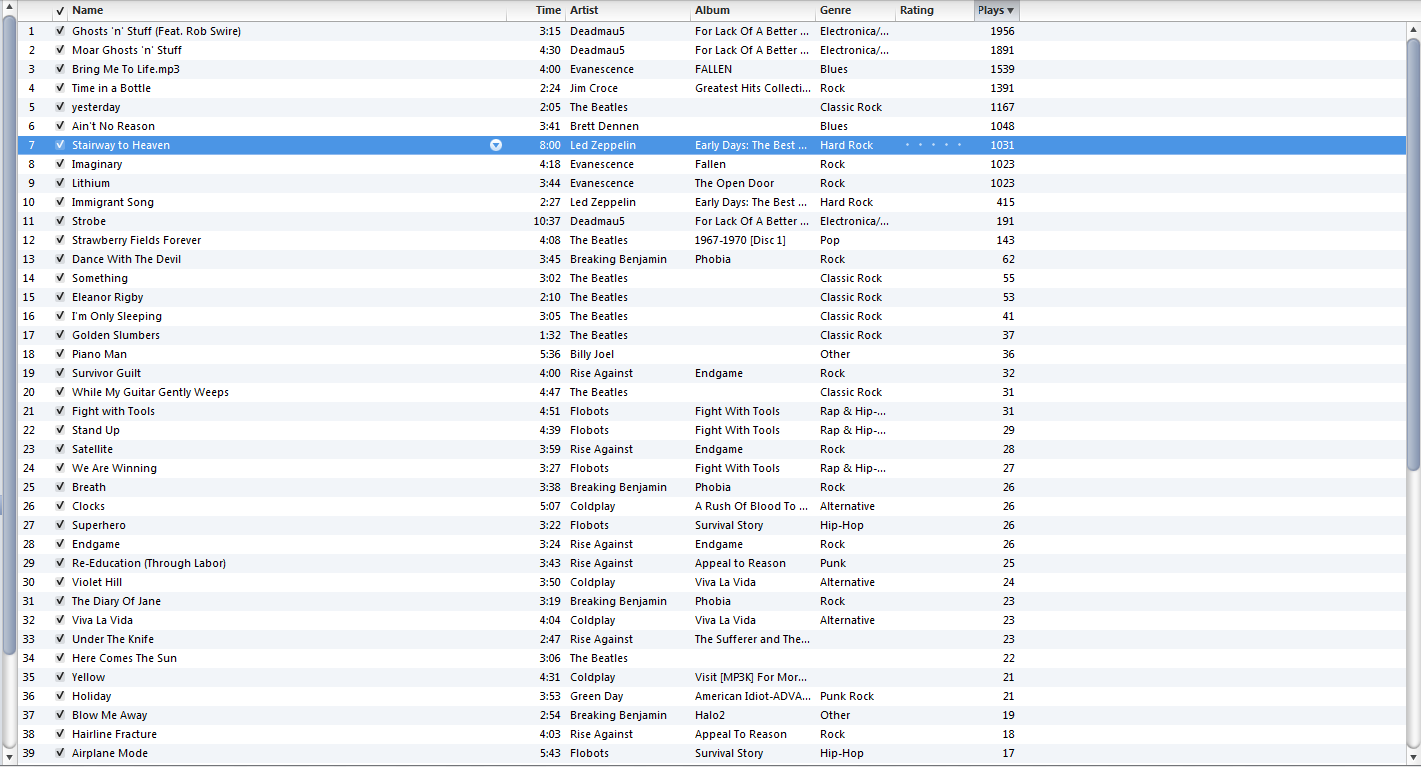This screenshot has height=767, width=1421.
Task: Click artist Brett Dennen
Action: (x=604, y=126)
